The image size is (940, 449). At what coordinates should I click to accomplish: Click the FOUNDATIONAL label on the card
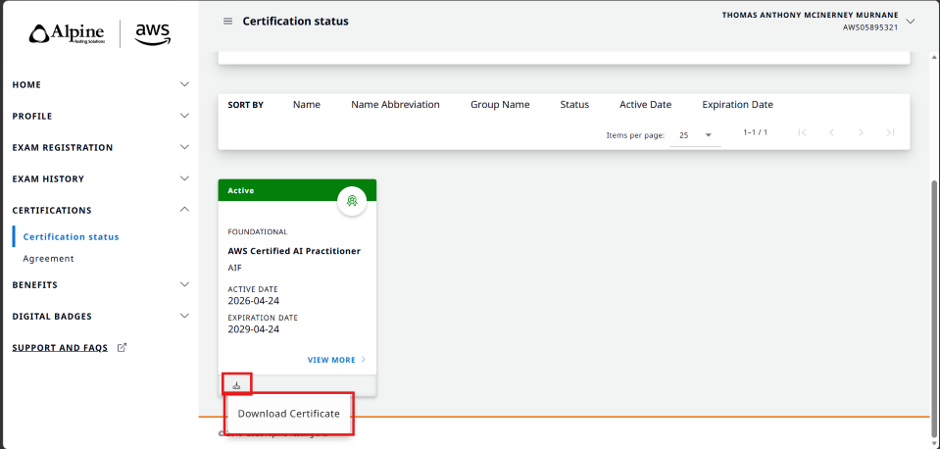pyautogui.click(x=258, y=232)
